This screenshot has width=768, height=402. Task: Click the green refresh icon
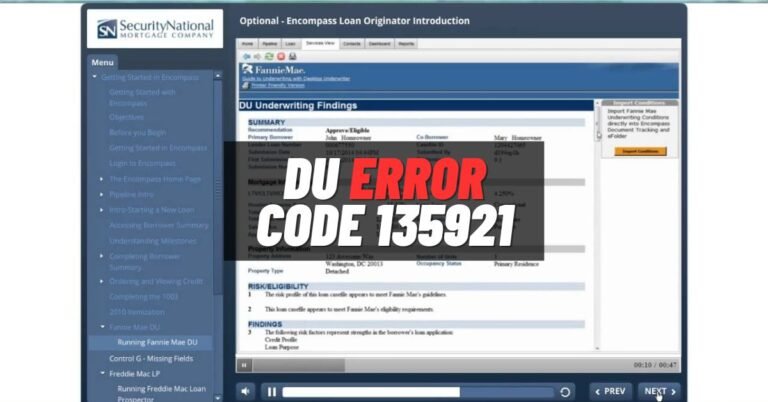coord(269,57)
